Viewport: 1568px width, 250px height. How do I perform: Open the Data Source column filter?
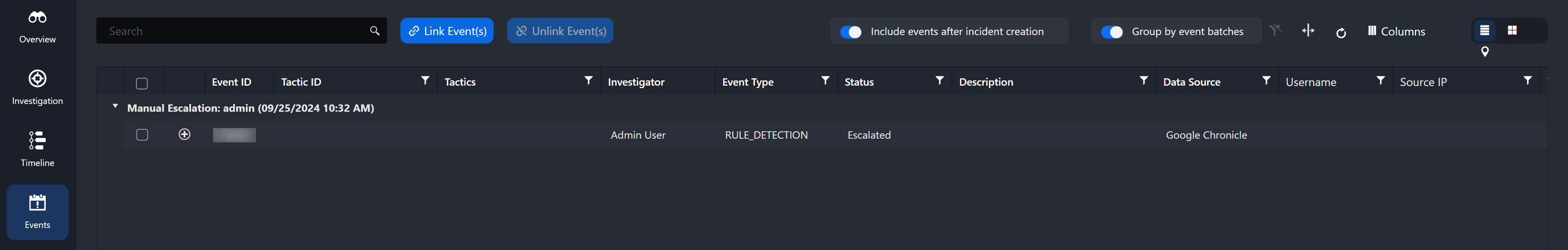click(x=1266, y=81)
